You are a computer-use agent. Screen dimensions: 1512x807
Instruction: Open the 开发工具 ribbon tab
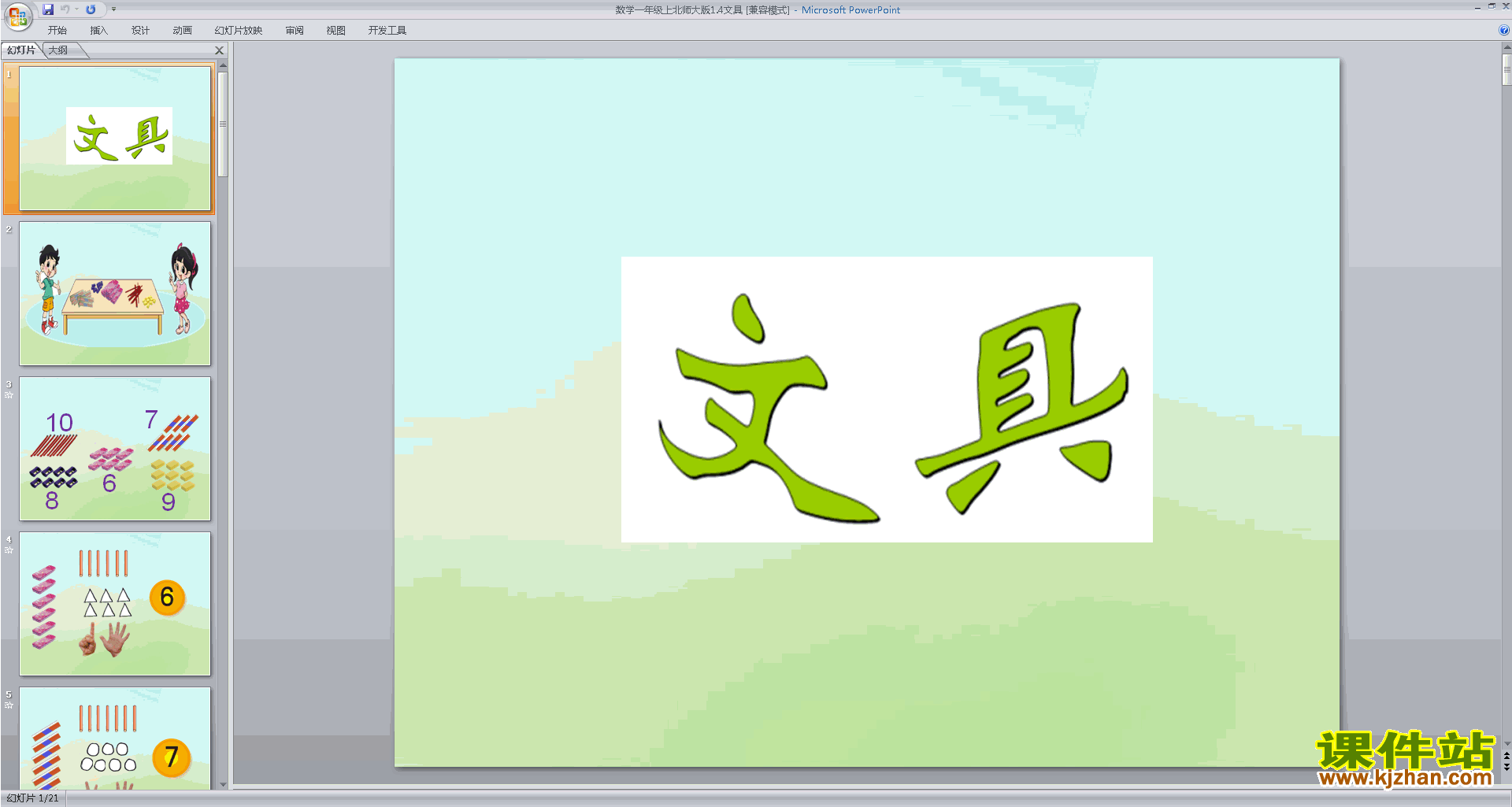pos(387,31)
